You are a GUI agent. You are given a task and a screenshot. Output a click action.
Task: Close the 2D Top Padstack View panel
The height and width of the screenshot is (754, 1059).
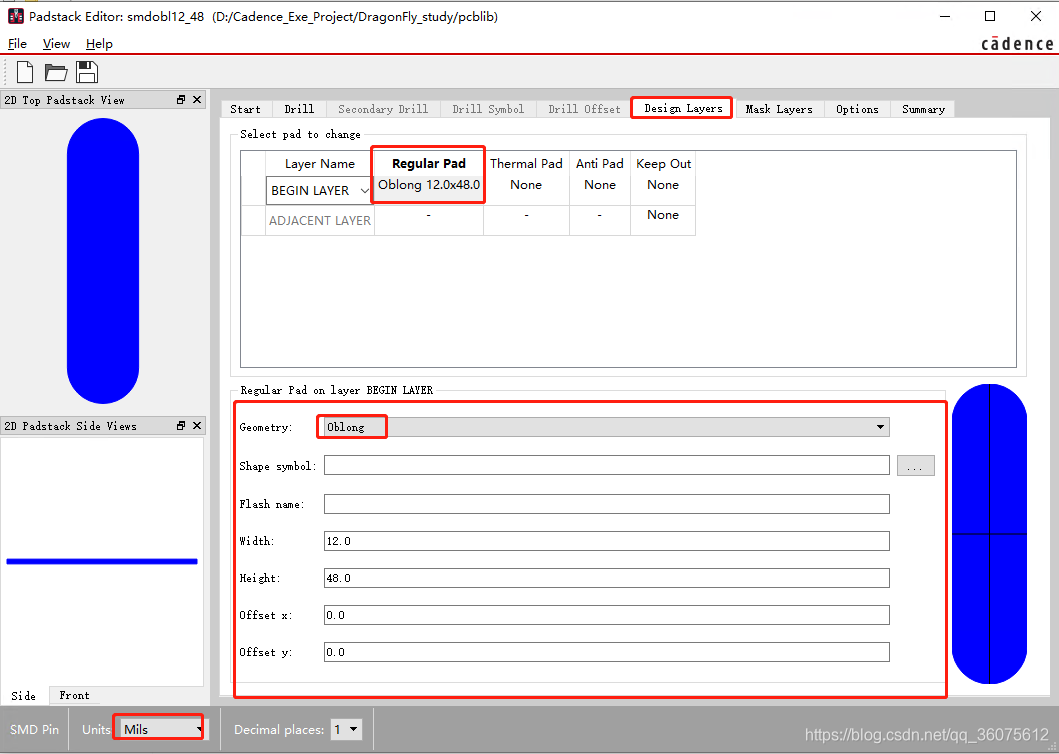[x=196, y=100]
